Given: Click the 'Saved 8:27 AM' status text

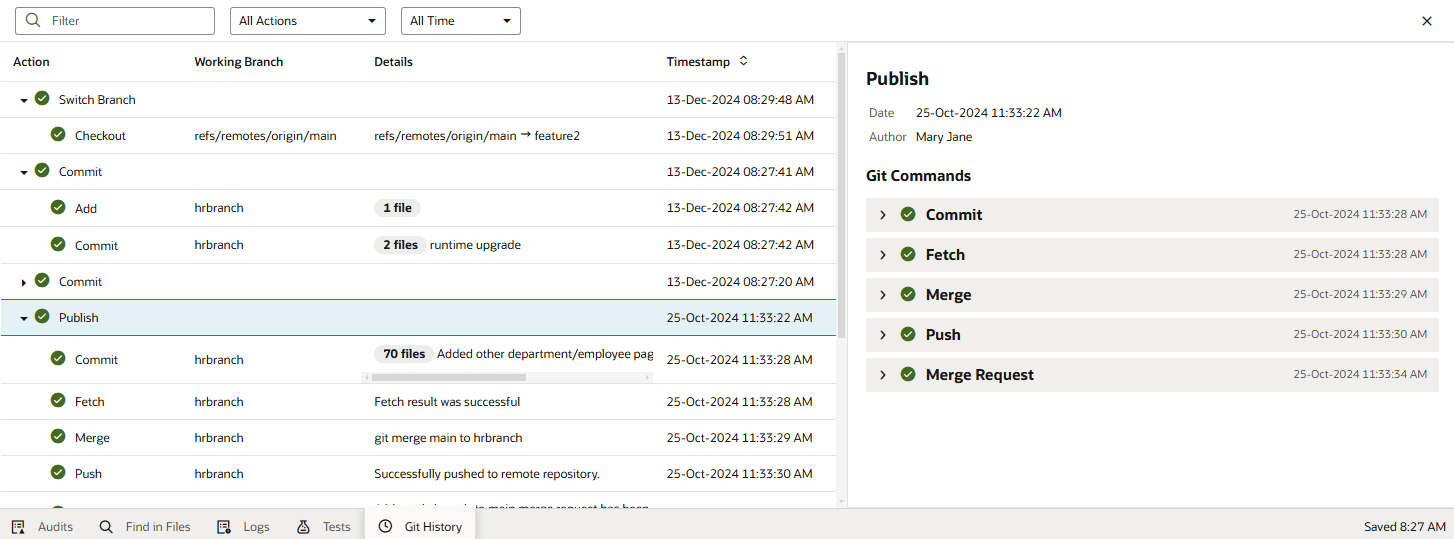Looking at the screenshot, I should pos(1404,527).
